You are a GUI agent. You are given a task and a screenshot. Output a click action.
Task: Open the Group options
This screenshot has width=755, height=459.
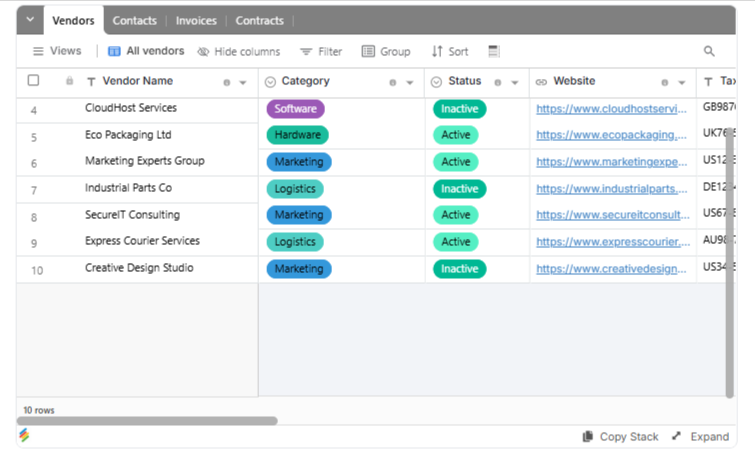386,52
